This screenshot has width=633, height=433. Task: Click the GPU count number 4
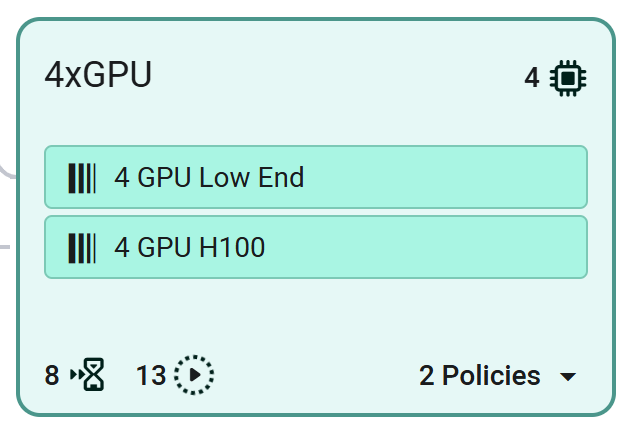(x=532, y=77)
